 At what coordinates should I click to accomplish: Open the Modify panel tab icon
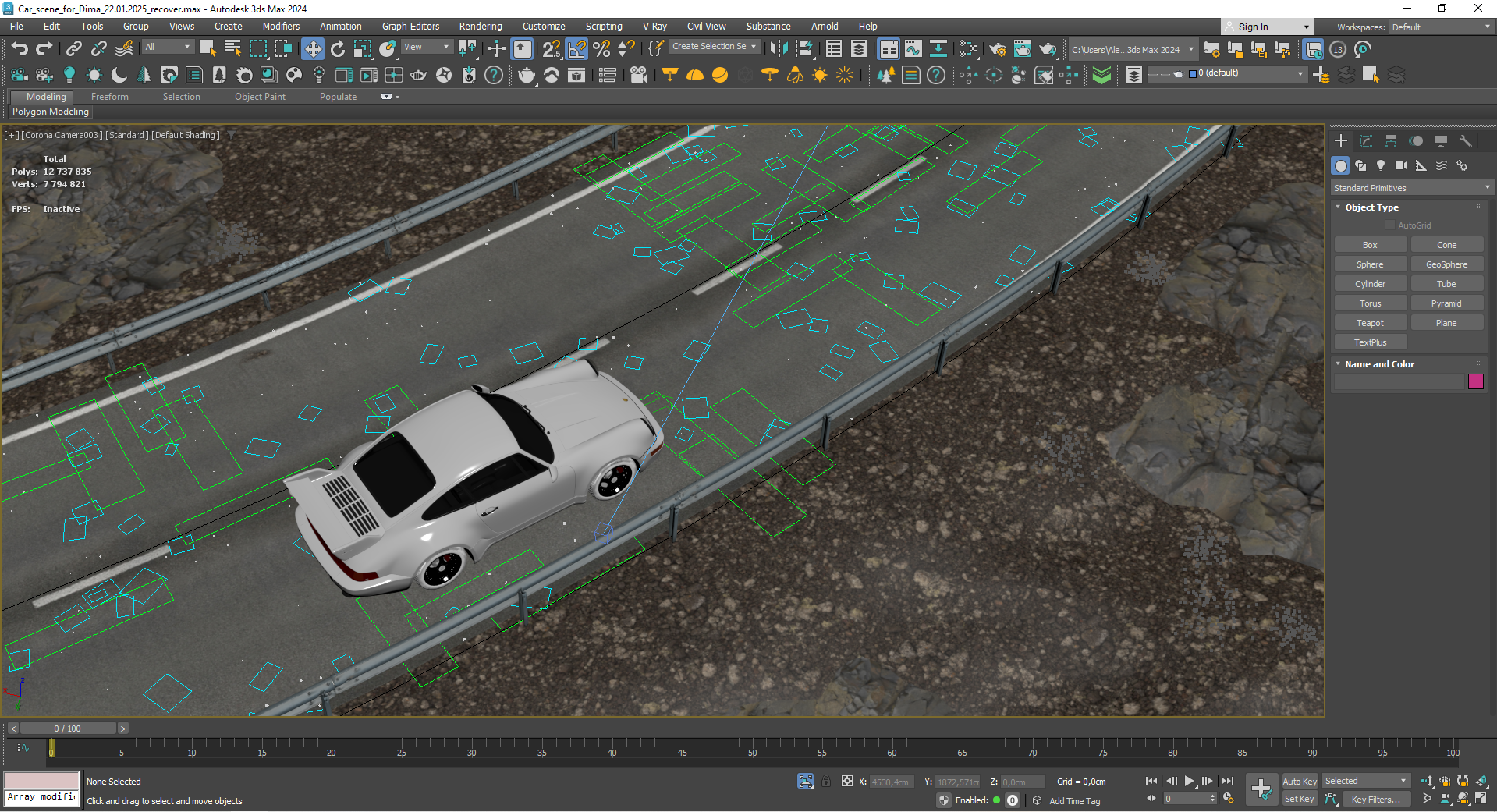click(1365, 141)
